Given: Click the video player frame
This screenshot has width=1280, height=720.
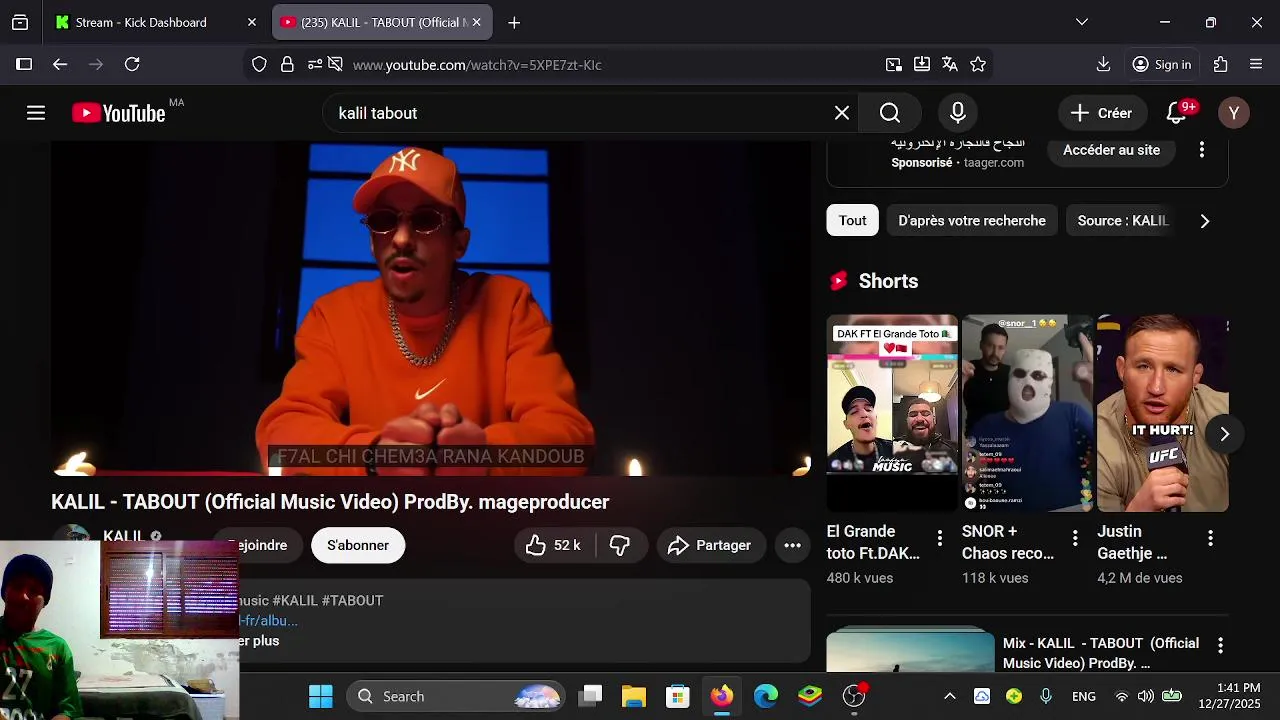Looking at the screenshot, I should [x=431, y=310].
